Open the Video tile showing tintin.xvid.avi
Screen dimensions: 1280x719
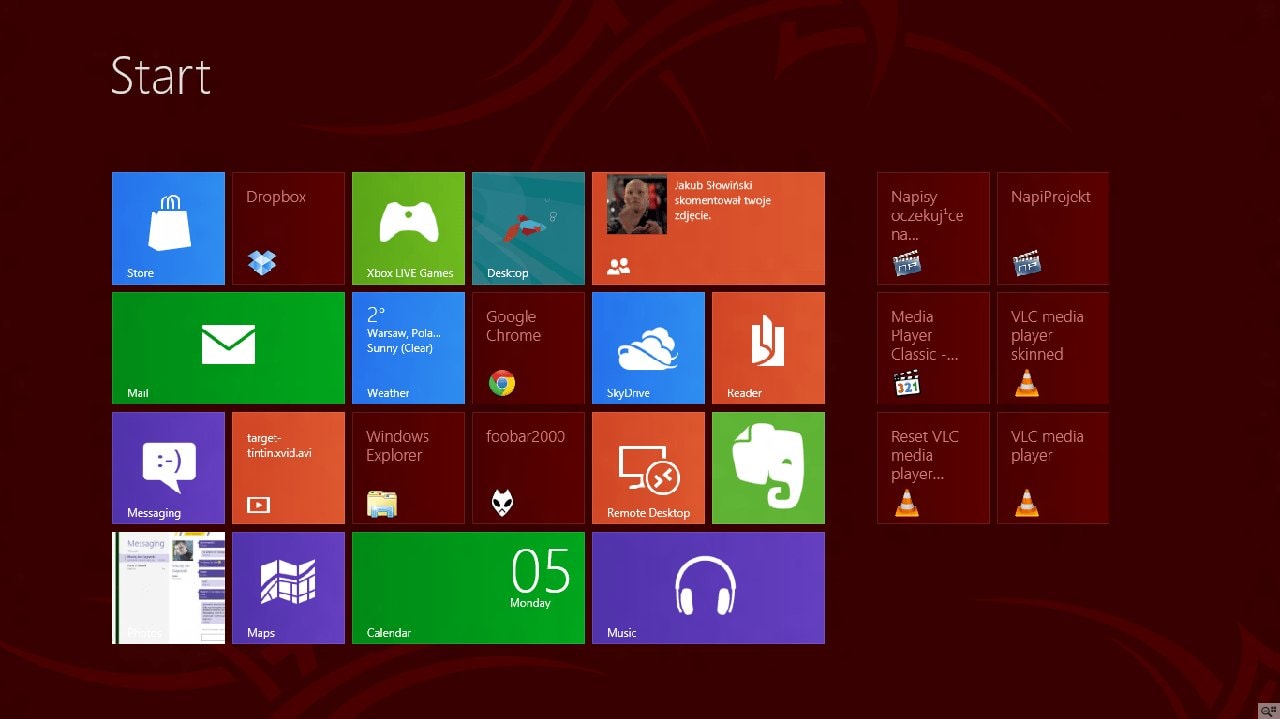click(x=288, y=468)
